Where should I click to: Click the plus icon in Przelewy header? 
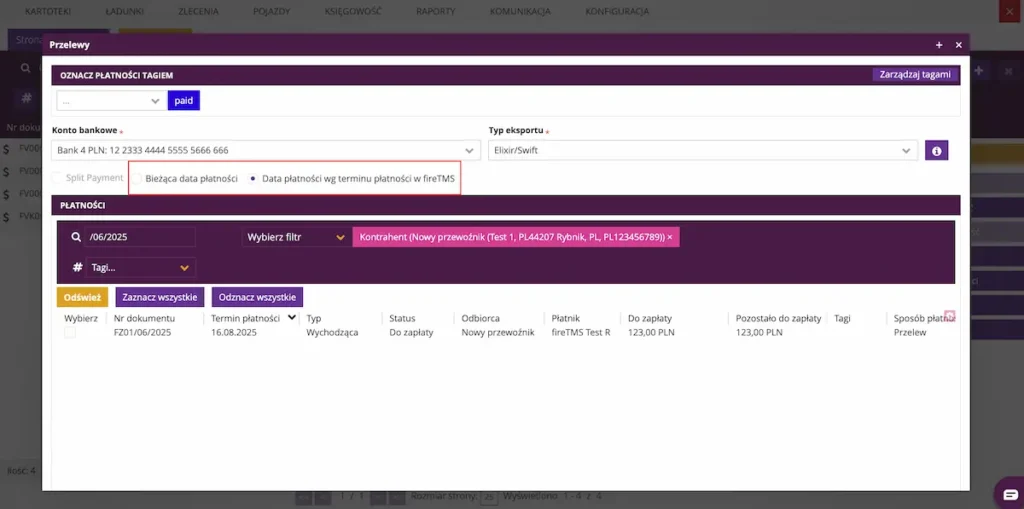point(939,45)
